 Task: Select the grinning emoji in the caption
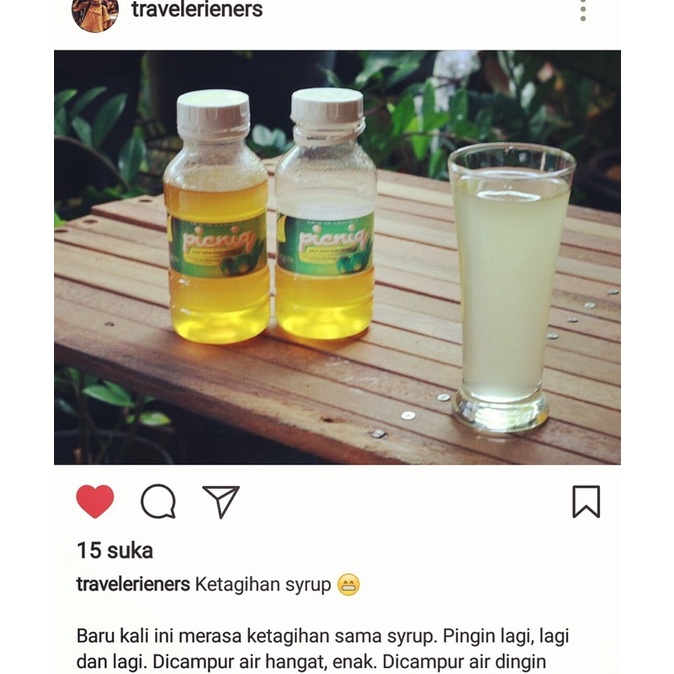point(349,585)
